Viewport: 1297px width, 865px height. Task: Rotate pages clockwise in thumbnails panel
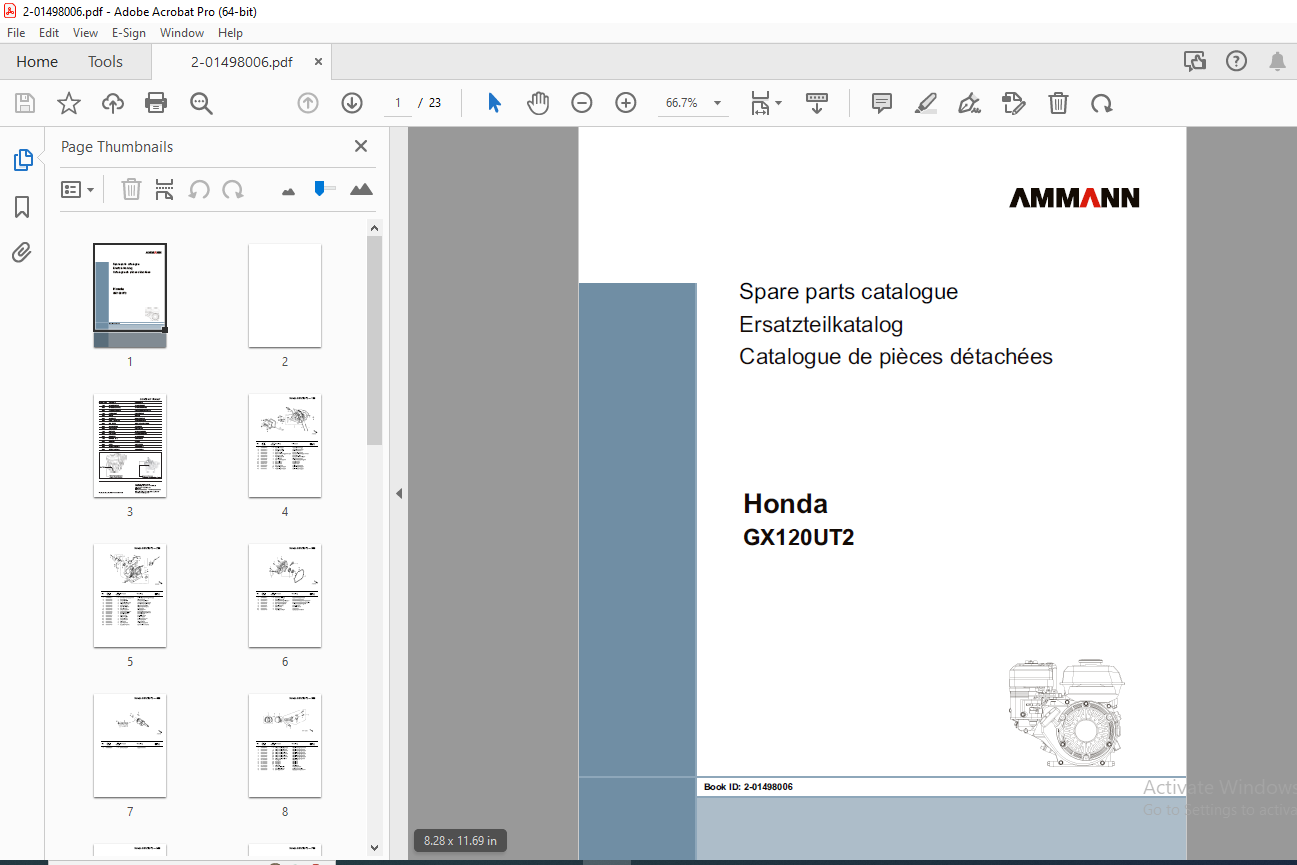tap(233, 189)
